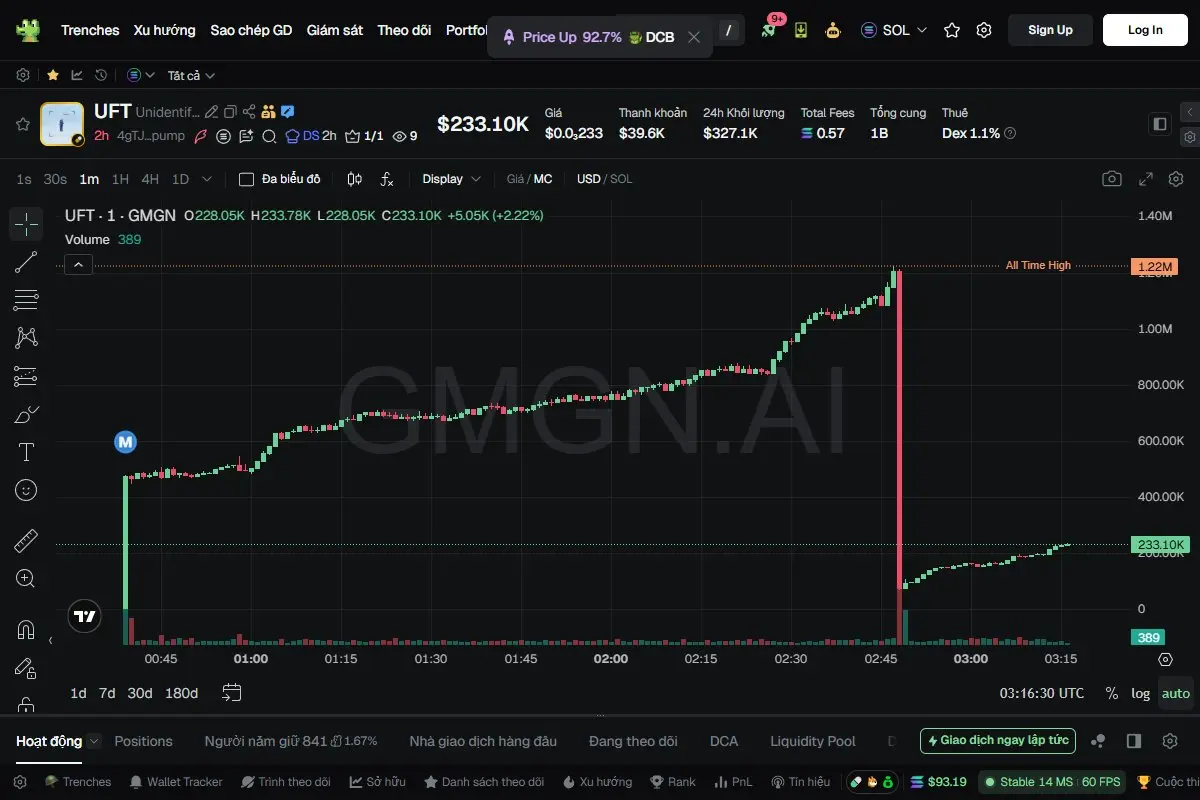Open the Fibonacci retracement tool
This screenshot has height=800, width=1200.
(x=26, y=300)
